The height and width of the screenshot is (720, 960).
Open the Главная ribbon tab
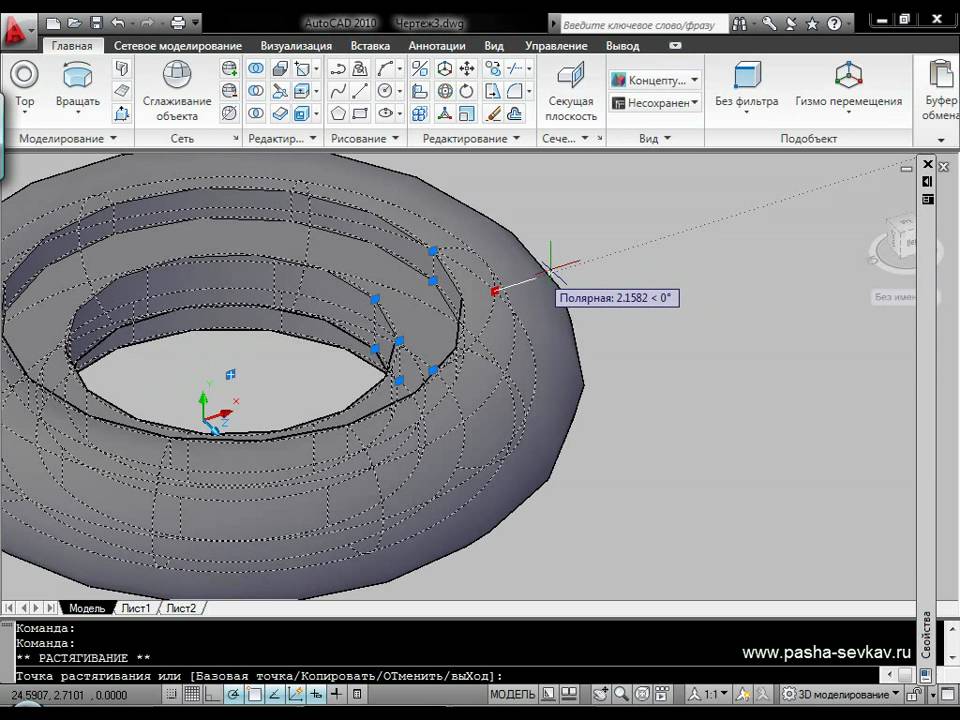tap(72, 46)
